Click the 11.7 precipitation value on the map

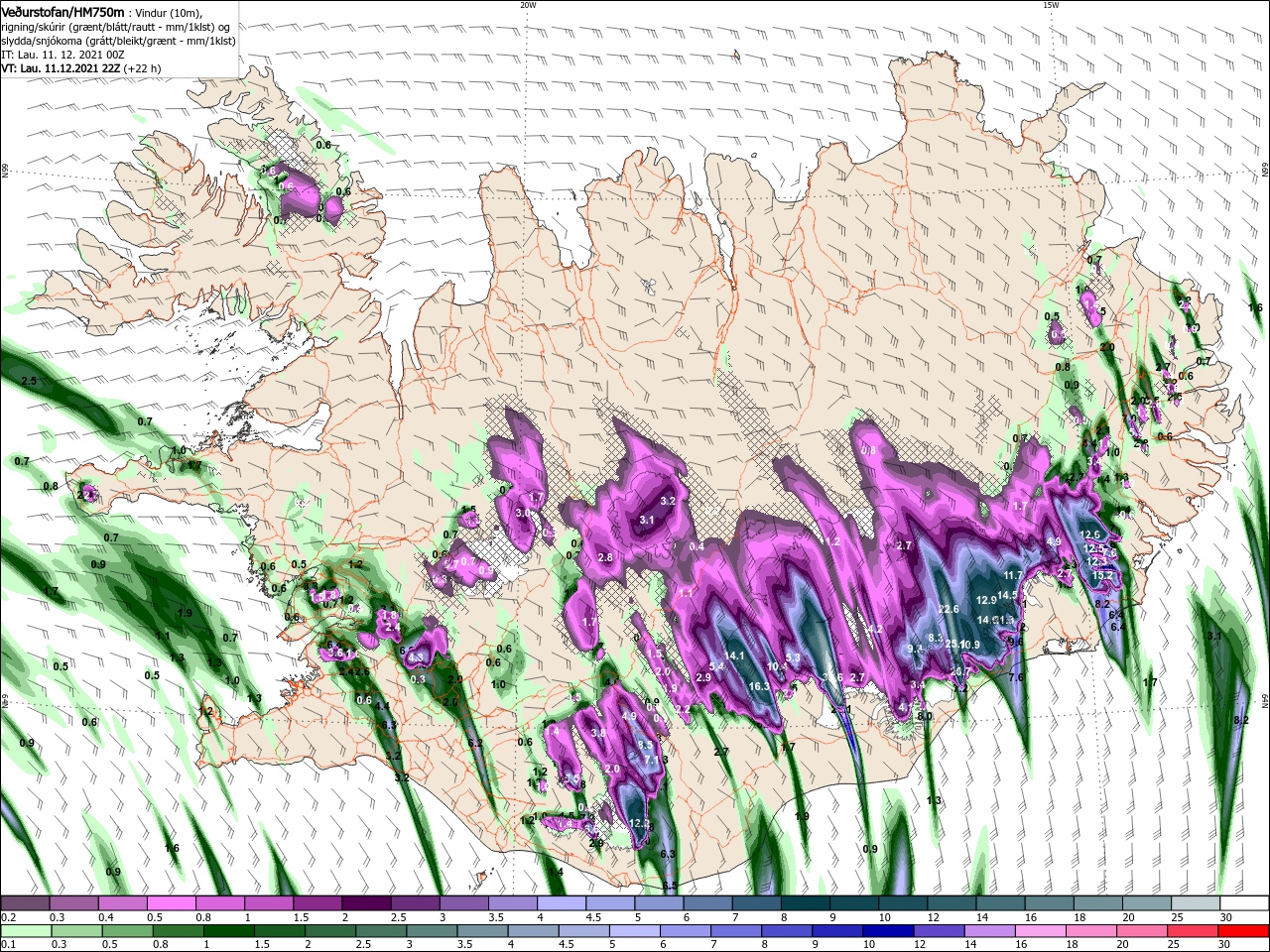[1012, 575]
